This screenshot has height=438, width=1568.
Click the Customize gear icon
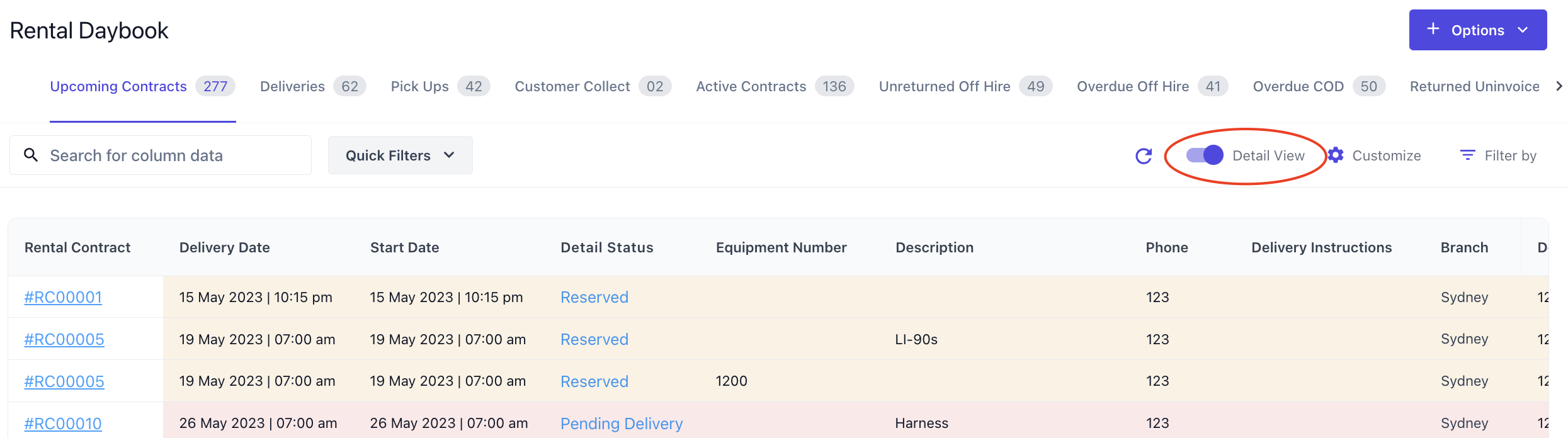pyautogui.click(x=1336, y=155)
